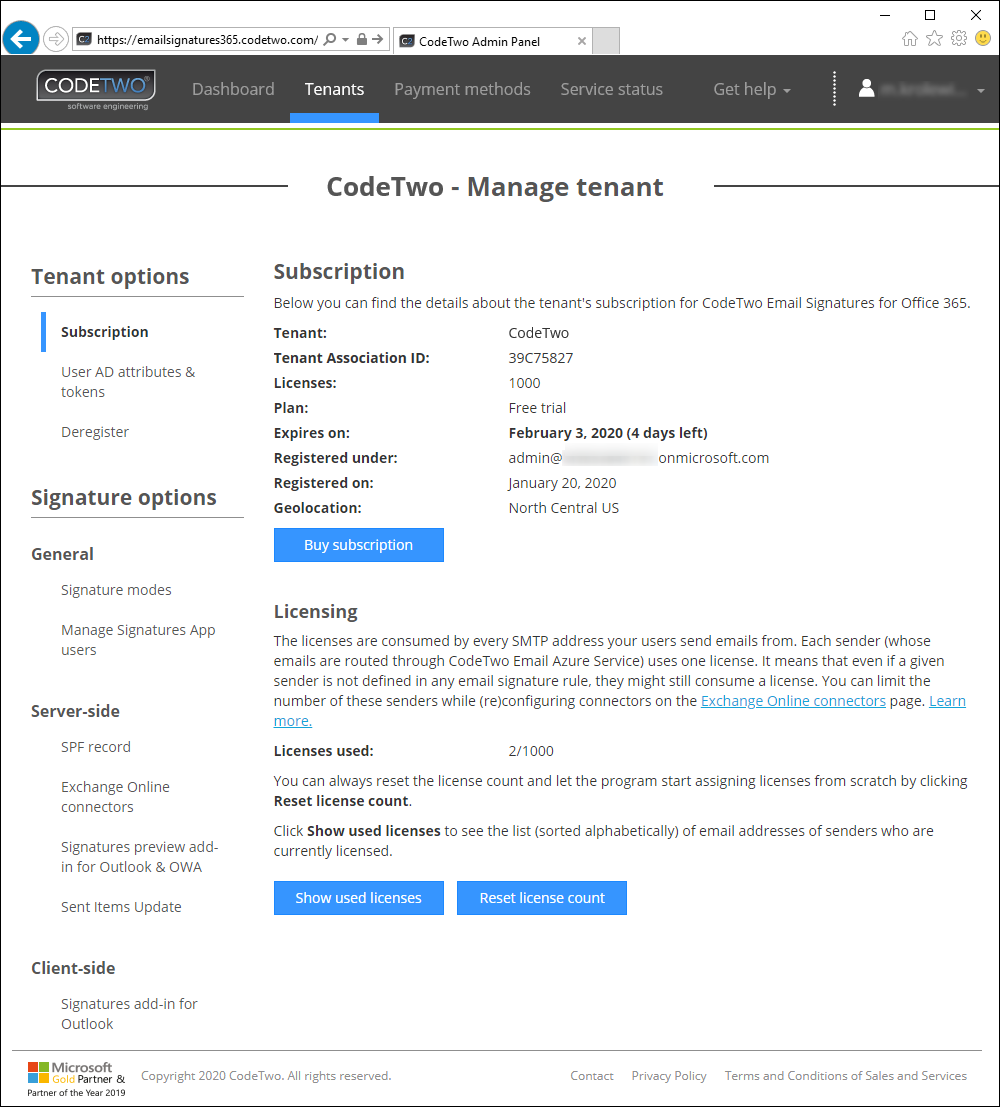The height and width of the screenshot is (1107, 1000).
Task: Click the Microsoft Gold Partner logo
Action: click(x=76, y=1079)
